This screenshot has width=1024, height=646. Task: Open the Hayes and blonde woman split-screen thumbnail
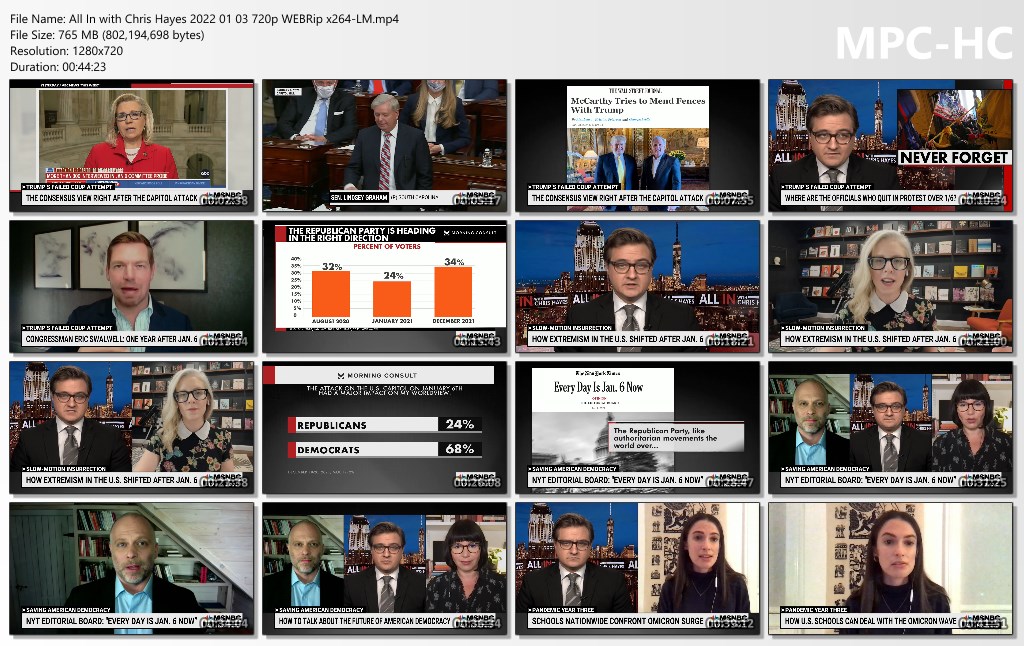coord(131,428)
